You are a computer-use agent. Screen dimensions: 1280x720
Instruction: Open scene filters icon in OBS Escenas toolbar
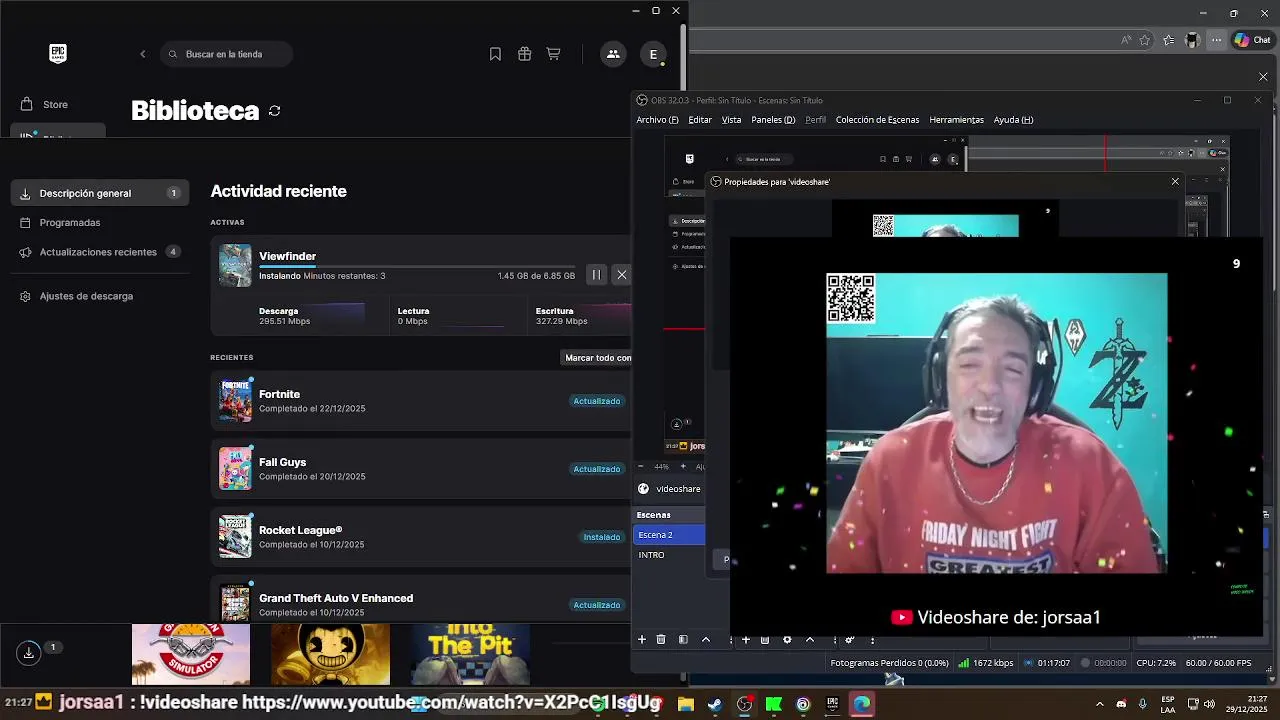(683, 639)
